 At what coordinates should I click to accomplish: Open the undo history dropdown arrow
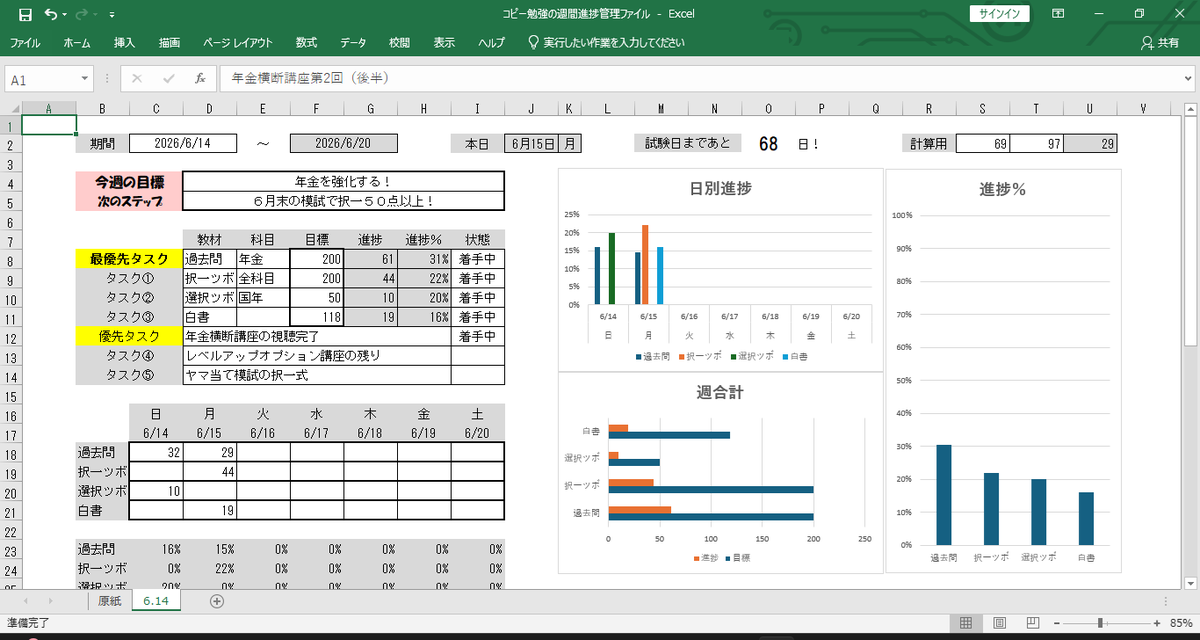65,14
